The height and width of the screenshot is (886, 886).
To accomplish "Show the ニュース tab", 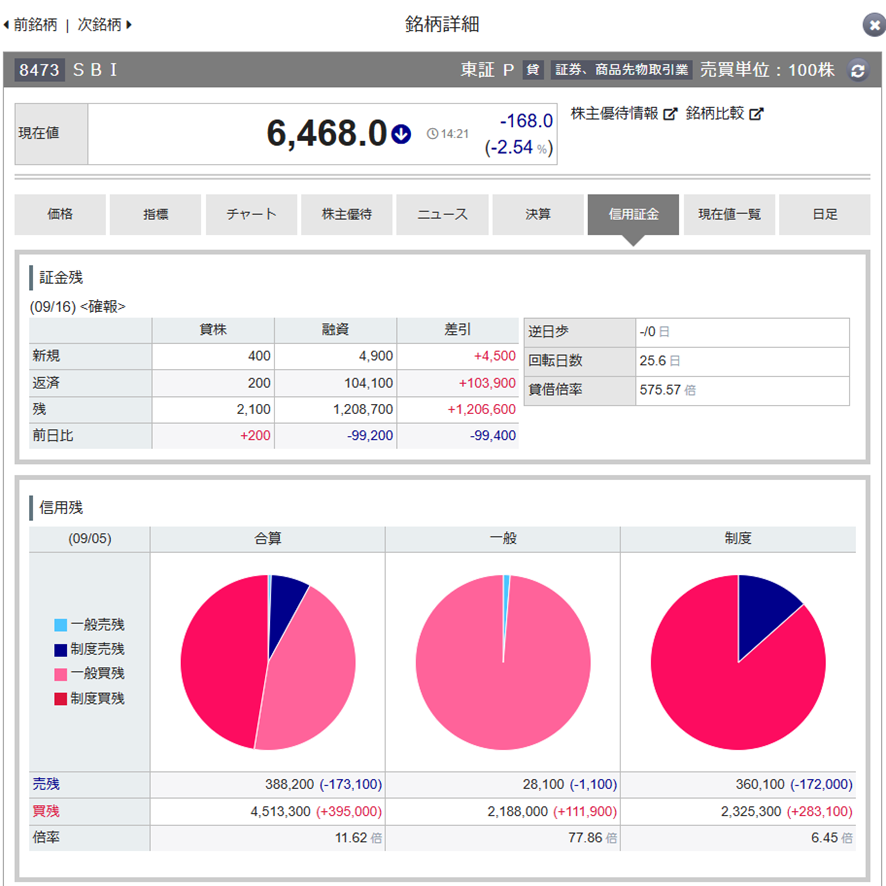I will 442,214.
